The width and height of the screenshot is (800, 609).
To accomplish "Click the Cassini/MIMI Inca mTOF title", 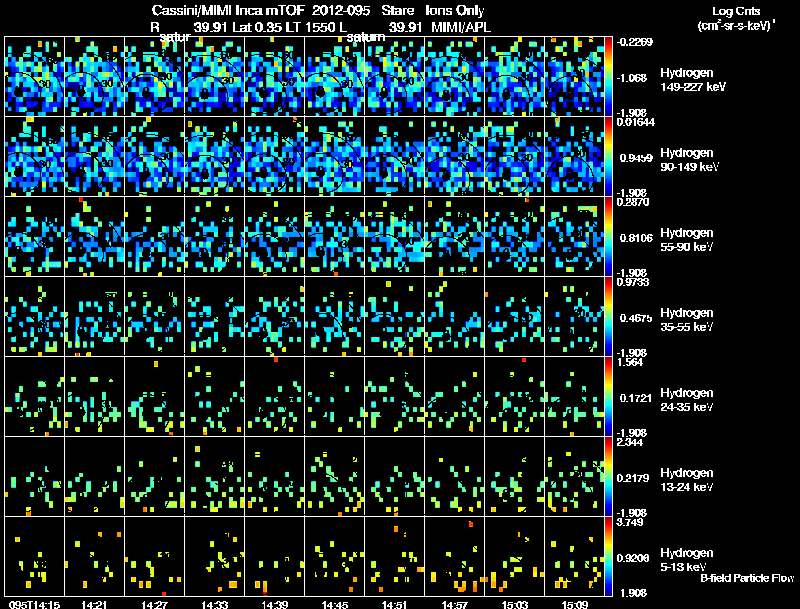I will pyautogui.click(x=228, y=10).
